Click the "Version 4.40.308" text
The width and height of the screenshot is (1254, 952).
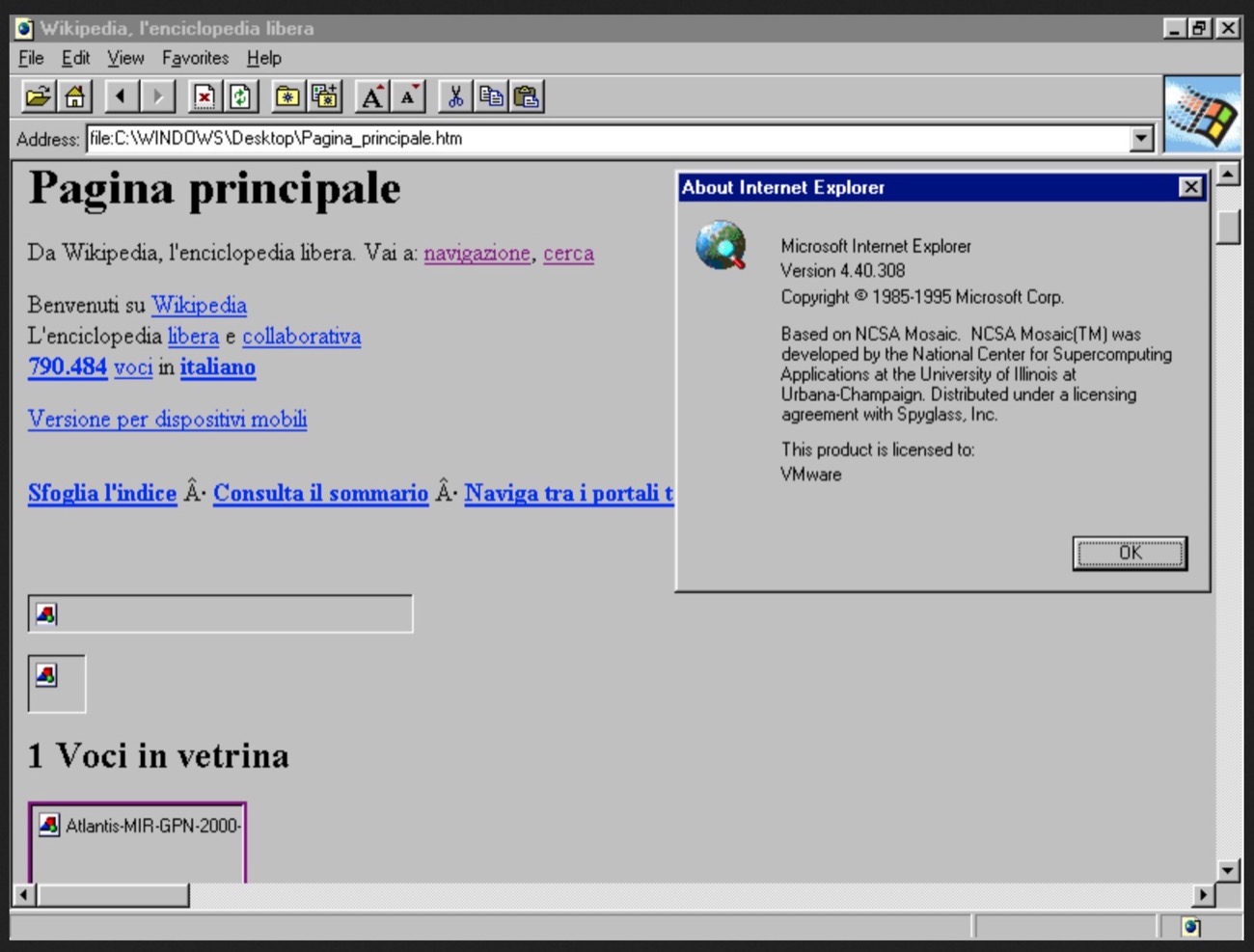[843, 271]
